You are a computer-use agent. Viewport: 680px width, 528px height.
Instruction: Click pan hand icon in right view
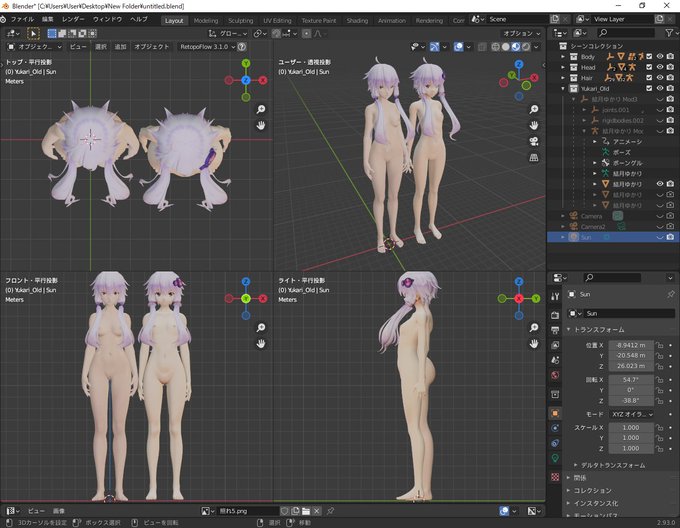click(x=534, y=343)
